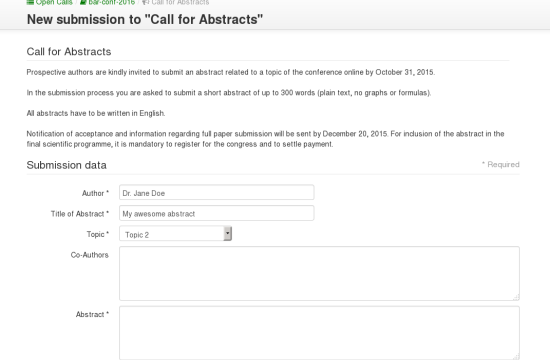Click the Topic field label
Screen dimensions: 550x360
pyautogui.click(x=98, y=234)
